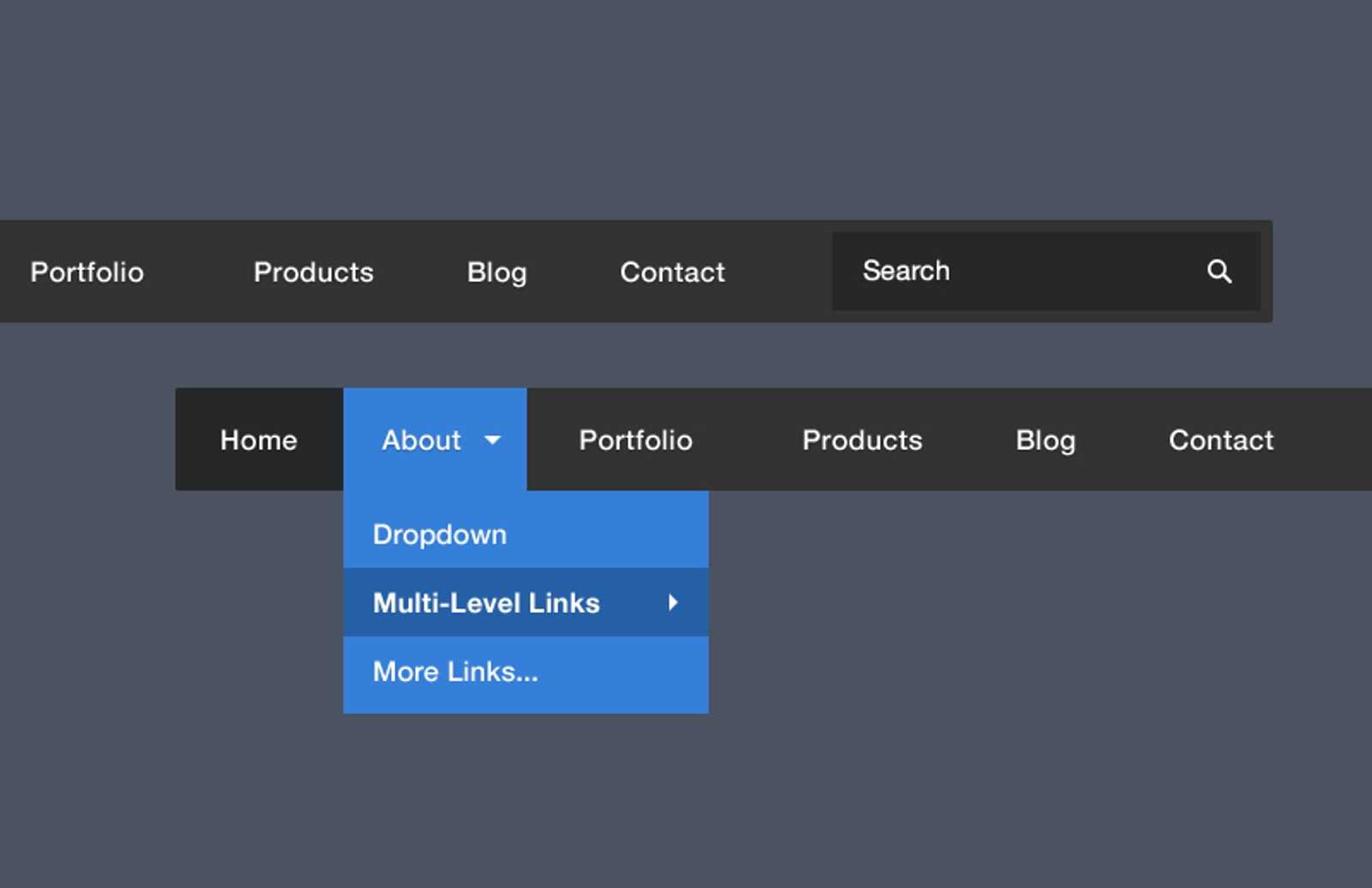Click Contact next to the Search box
1372x888 pixels.
coord(672,273)
